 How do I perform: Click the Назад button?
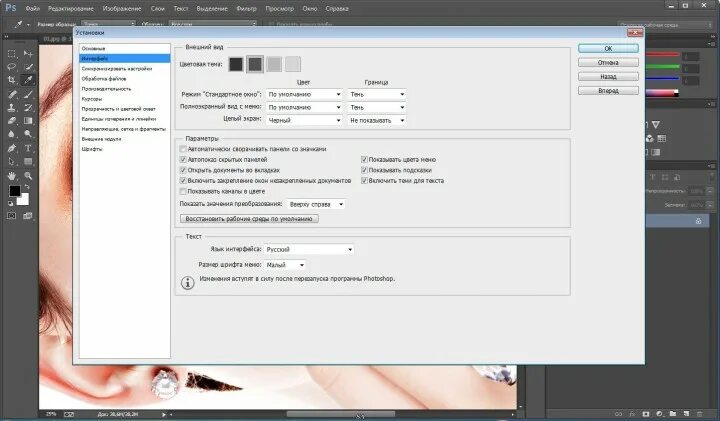[608, 77]
